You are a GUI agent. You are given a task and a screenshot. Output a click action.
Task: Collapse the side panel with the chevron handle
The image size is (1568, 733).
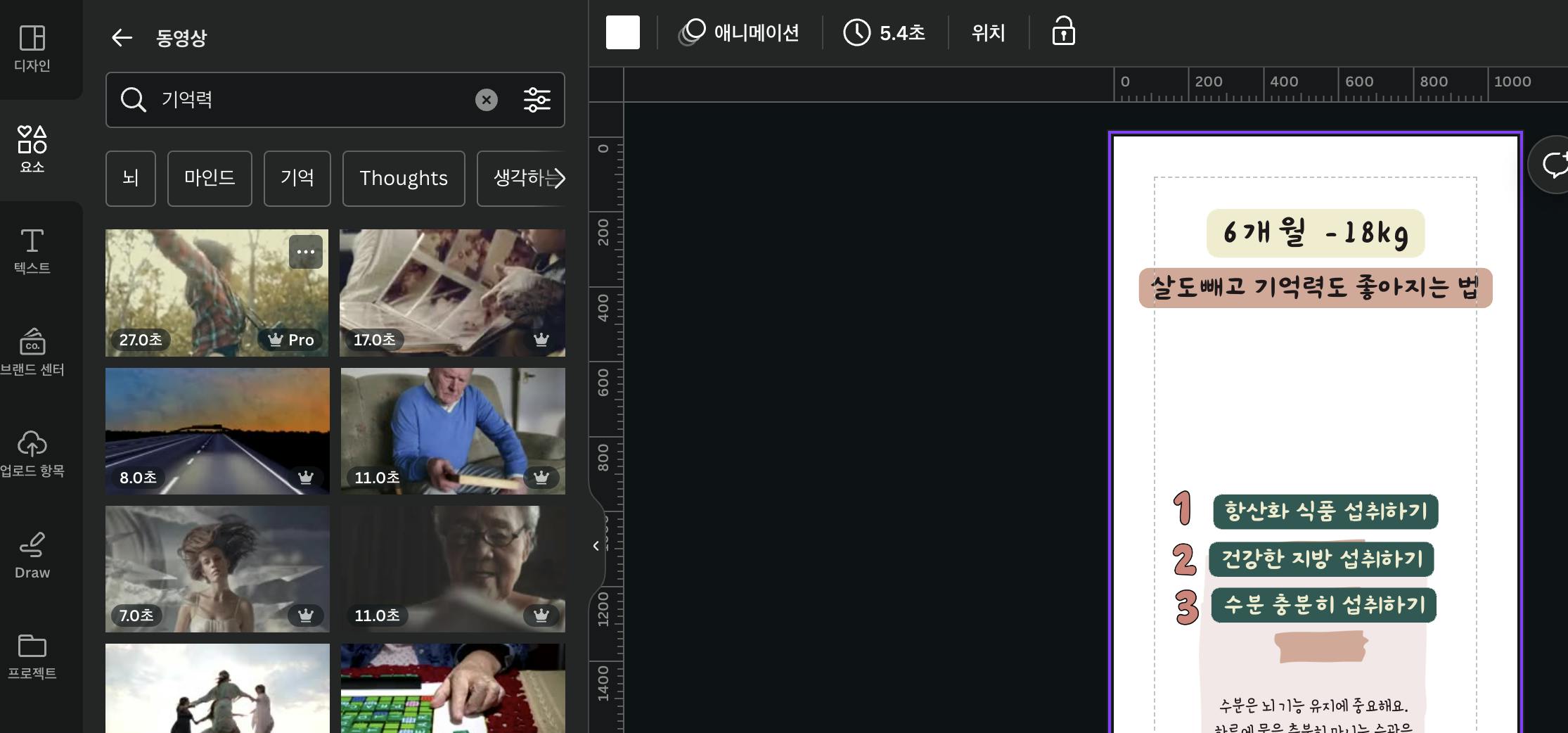pos(596,546)
